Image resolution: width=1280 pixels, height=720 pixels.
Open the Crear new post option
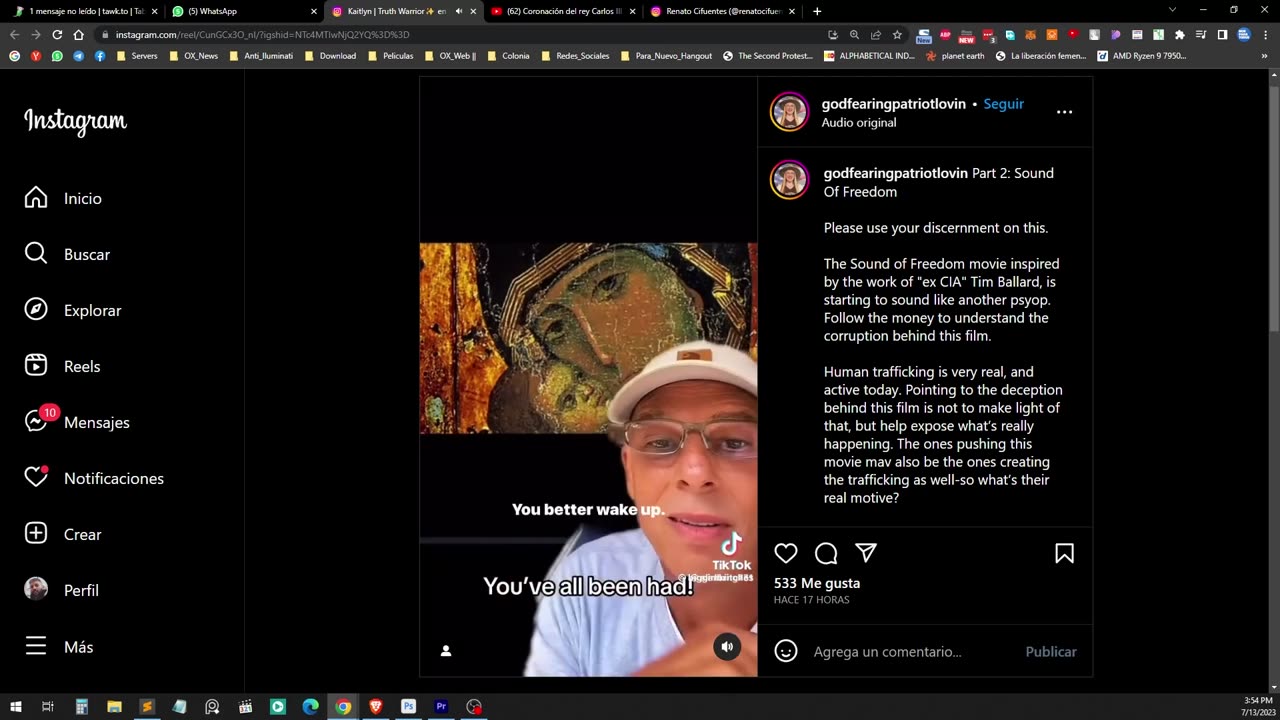(x=63, y=534)
